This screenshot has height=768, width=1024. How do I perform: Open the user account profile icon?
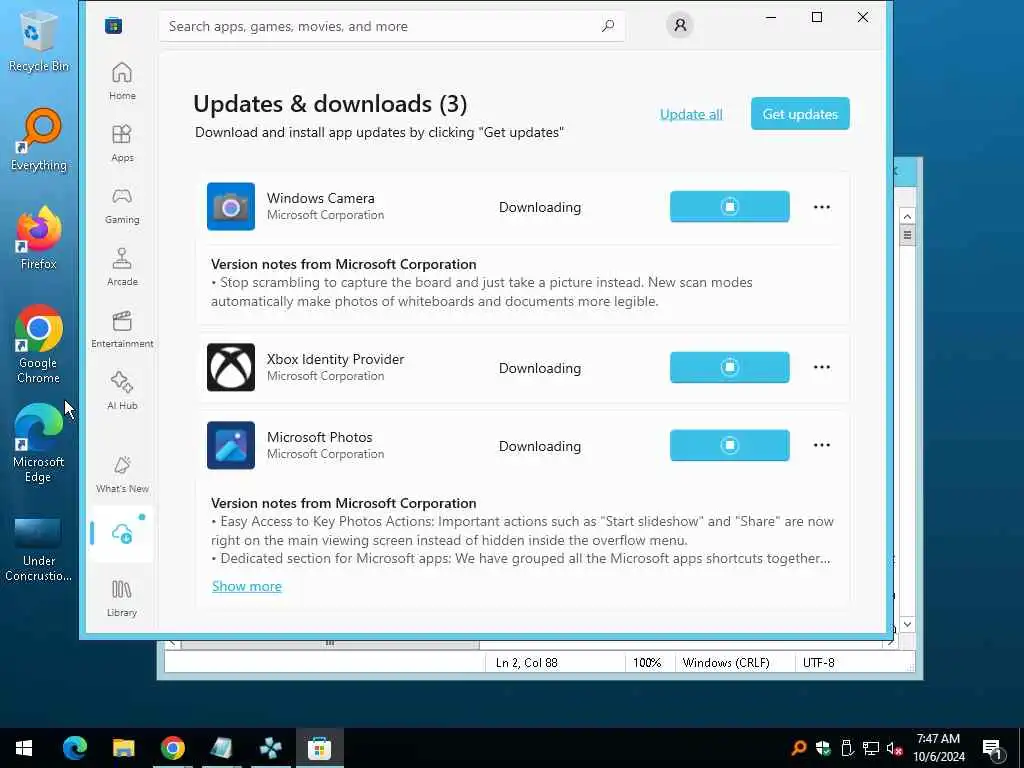pos(680,25)
